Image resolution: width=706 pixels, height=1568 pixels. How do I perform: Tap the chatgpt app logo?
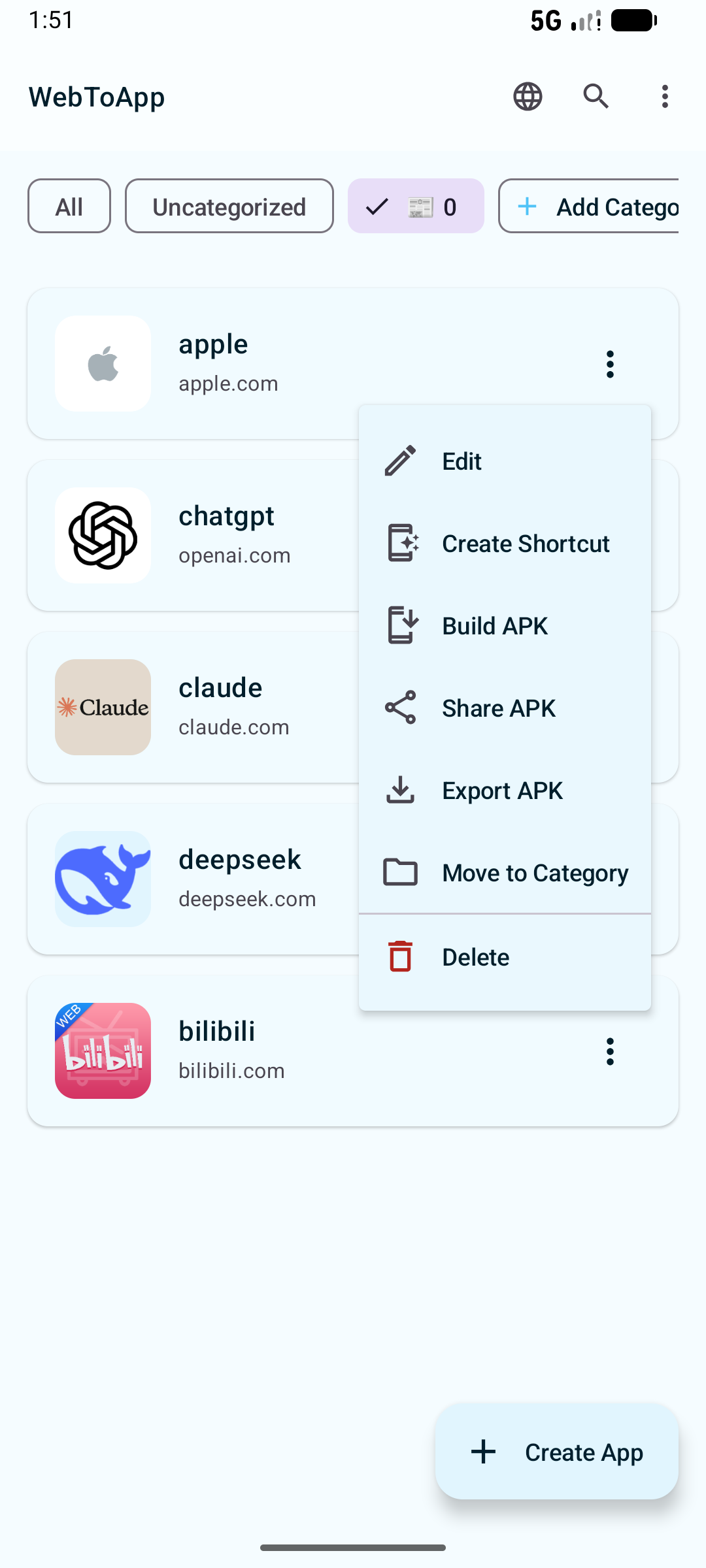(103, 536)
